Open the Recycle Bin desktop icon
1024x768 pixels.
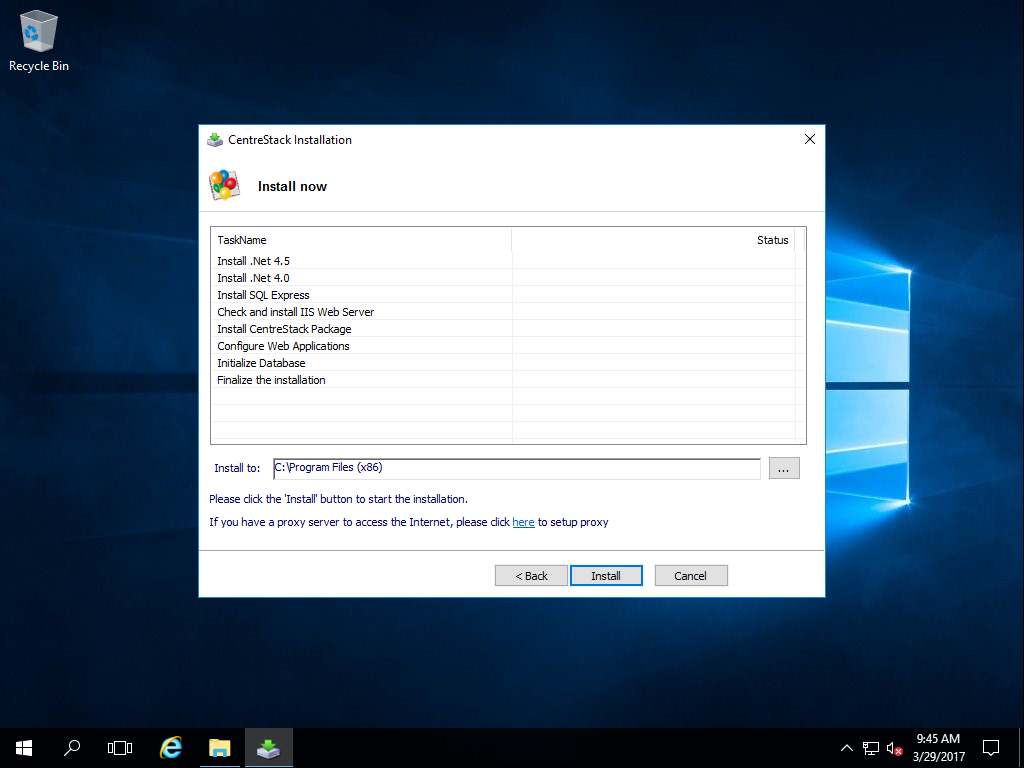pyautogui.click(x=39, y=41)
